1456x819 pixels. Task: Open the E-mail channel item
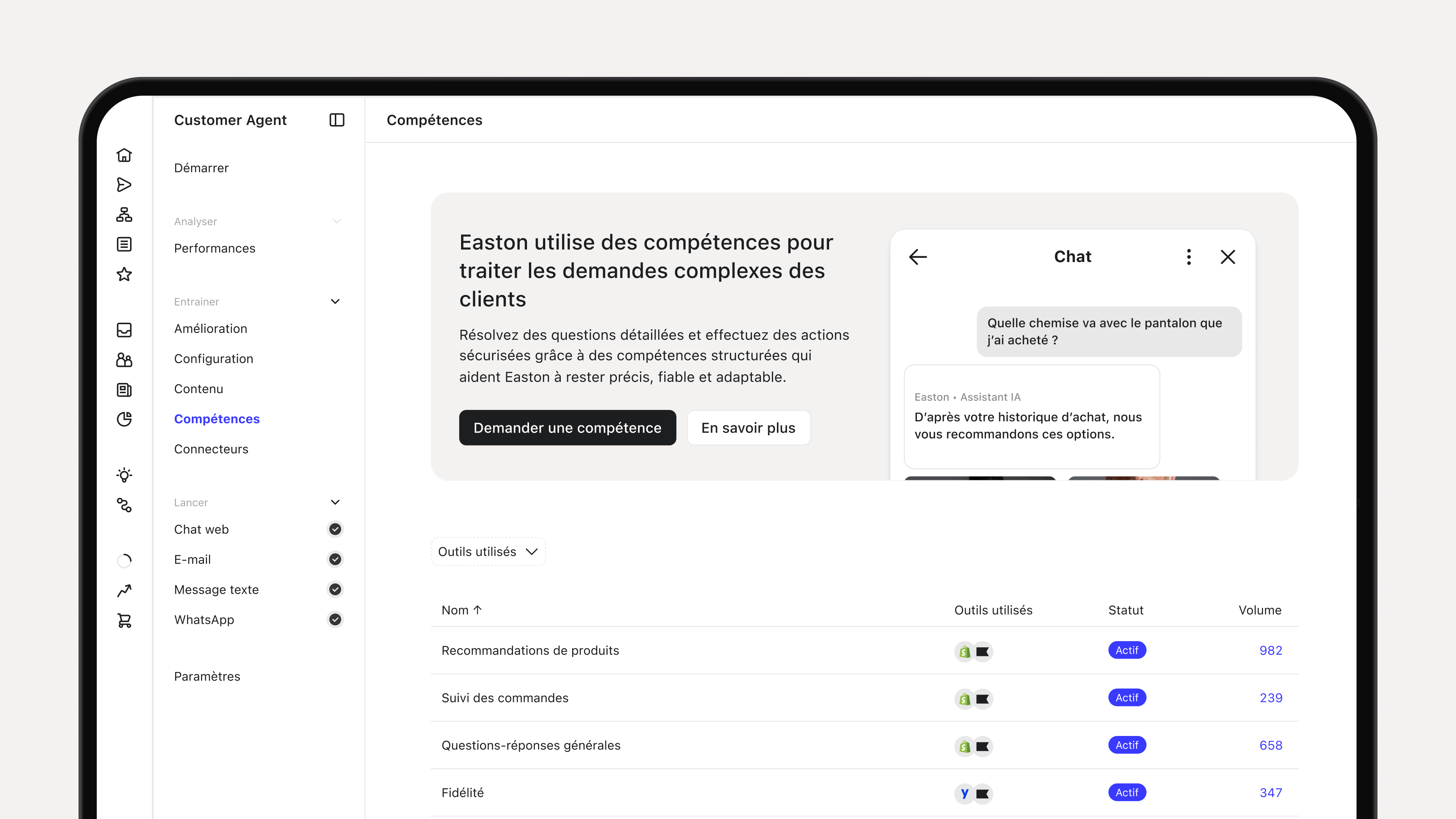coord(192,559)
